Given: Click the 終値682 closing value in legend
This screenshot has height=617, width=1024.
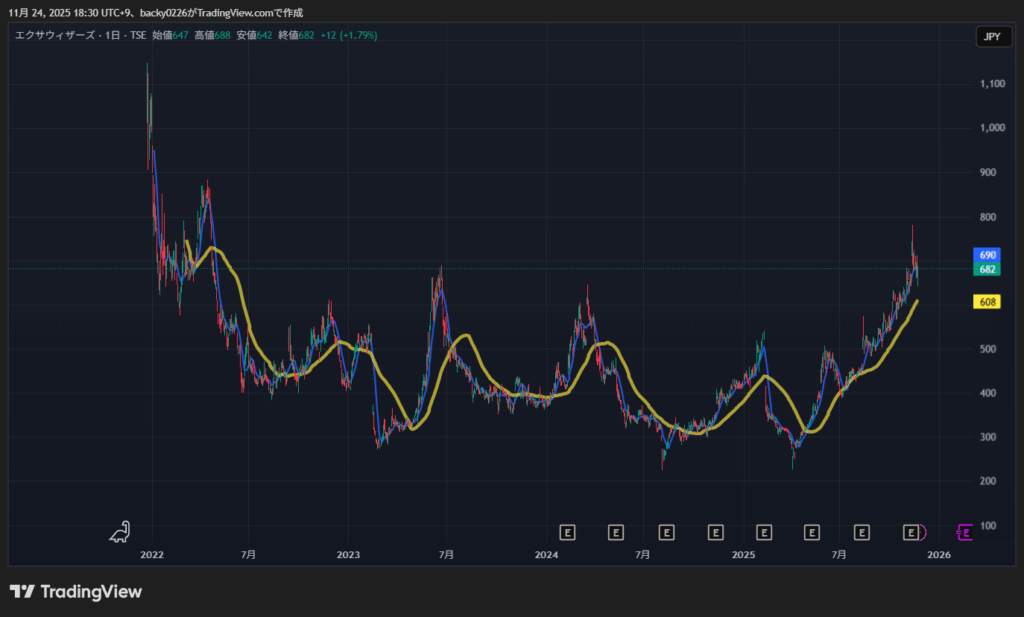Looking at the screenshot, I should (x=296, y=35).
